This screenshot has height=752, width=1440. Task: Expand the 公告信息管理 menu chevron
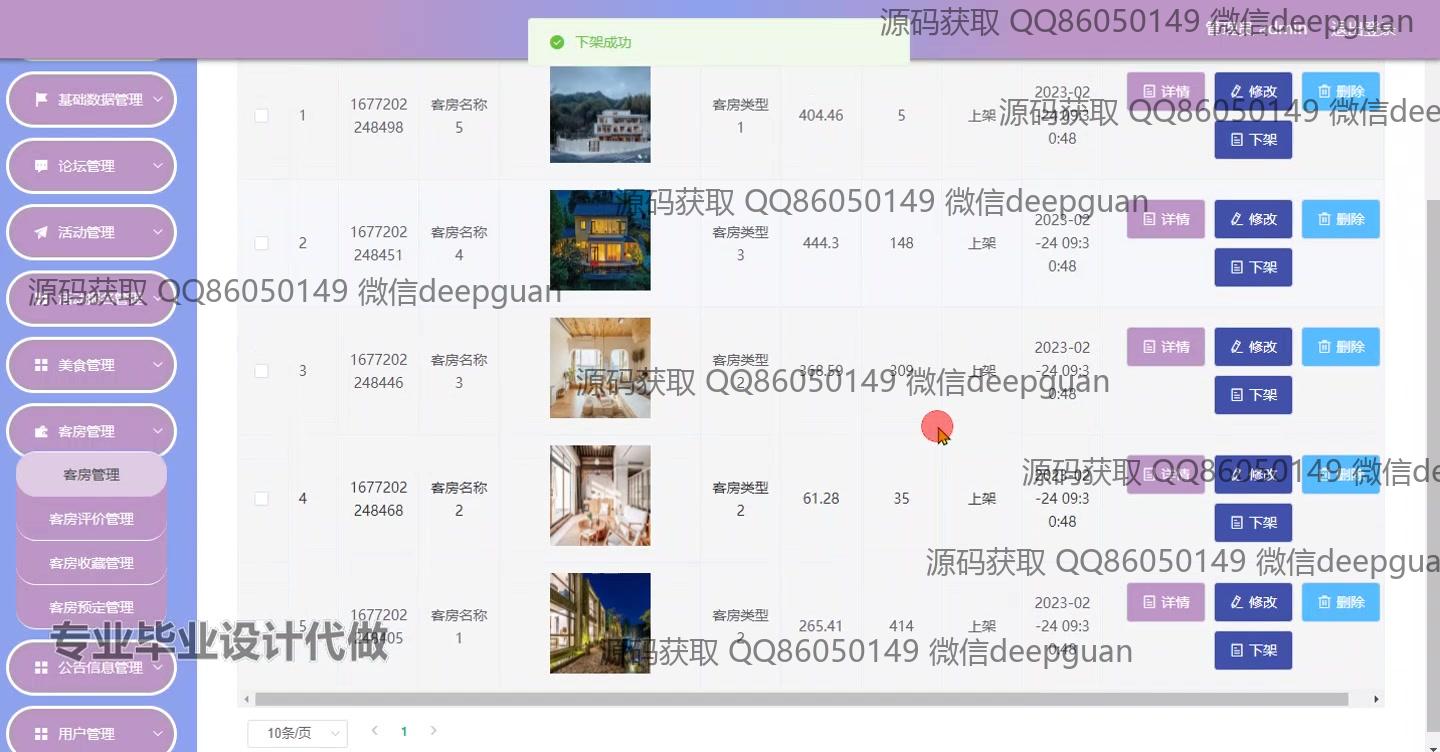(x=158, y=667)
